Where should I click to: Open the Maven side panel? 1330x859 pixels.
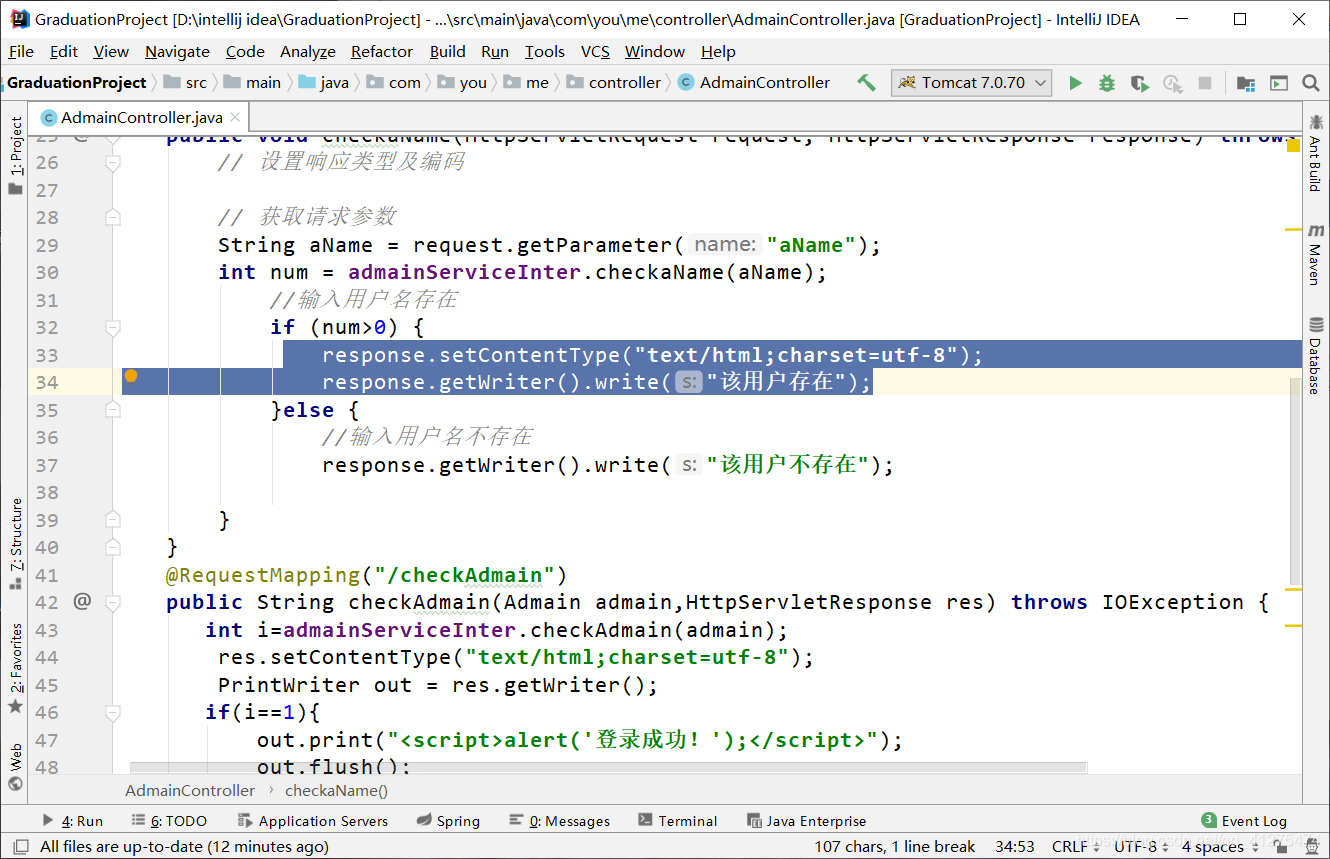coord(1315,255)
